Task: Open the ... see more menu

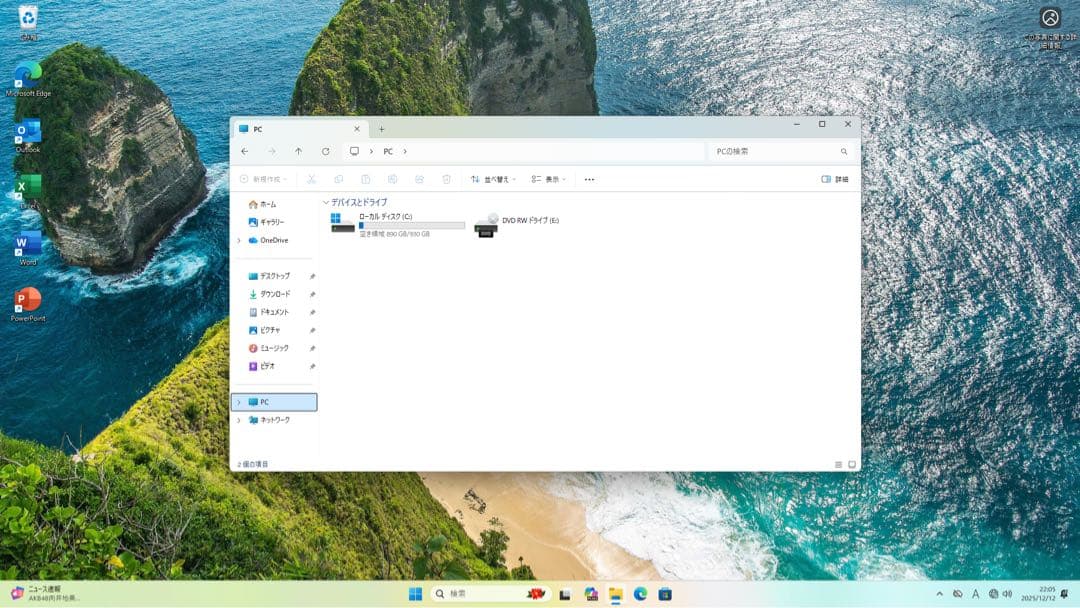Action: (588, 179)
